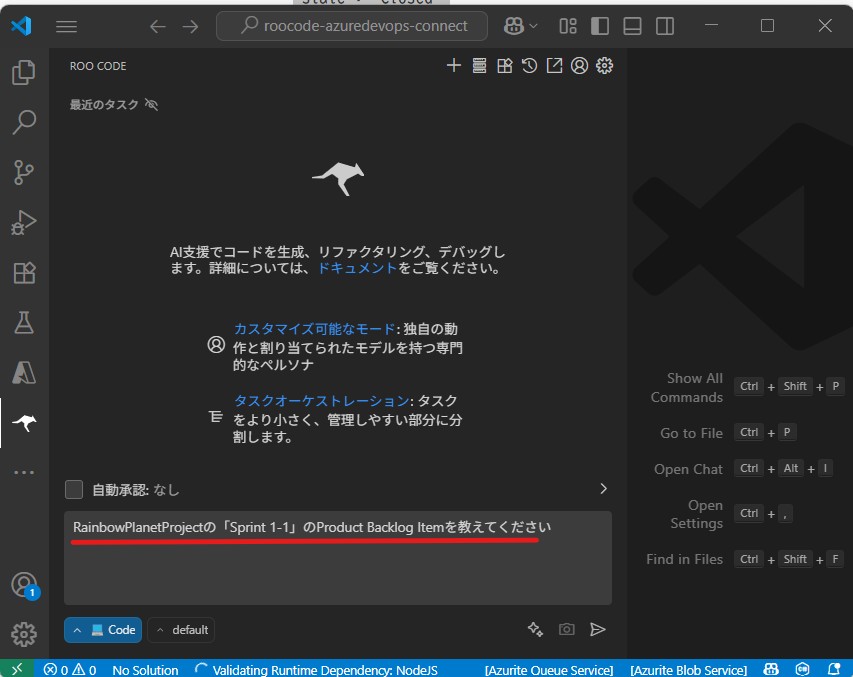Viewport: 853px width, 677px height.
Task: Click the Find in Files hint
Action: [684, 559]
